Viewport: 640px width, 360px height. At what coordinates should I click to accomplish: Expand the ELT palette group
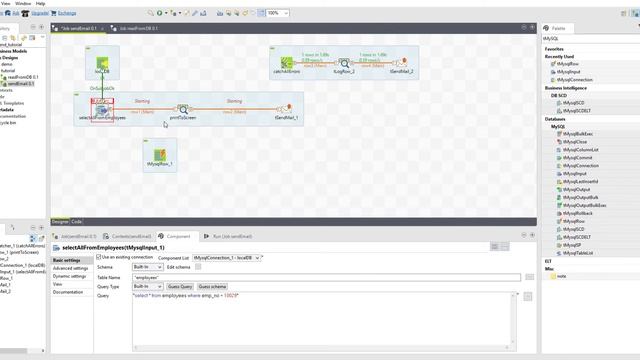pos(548,261)
